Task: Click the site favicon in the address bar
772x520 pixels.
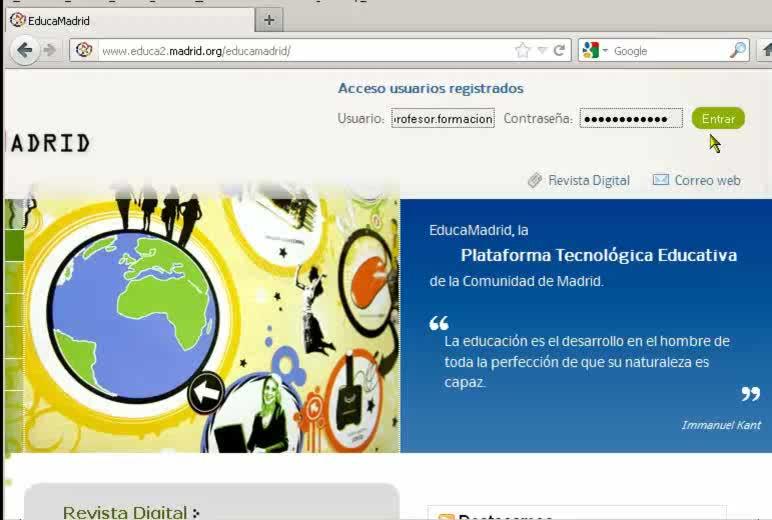Action: pos(84,50)
